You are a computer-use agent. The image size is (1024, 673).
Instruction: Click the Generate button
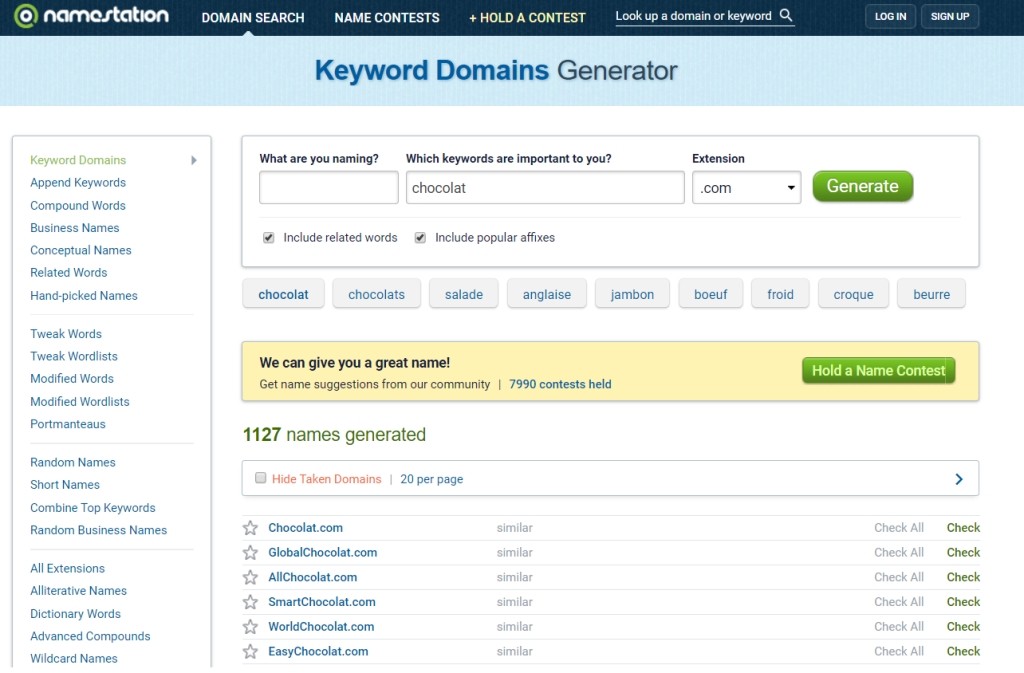pos(863,186)
